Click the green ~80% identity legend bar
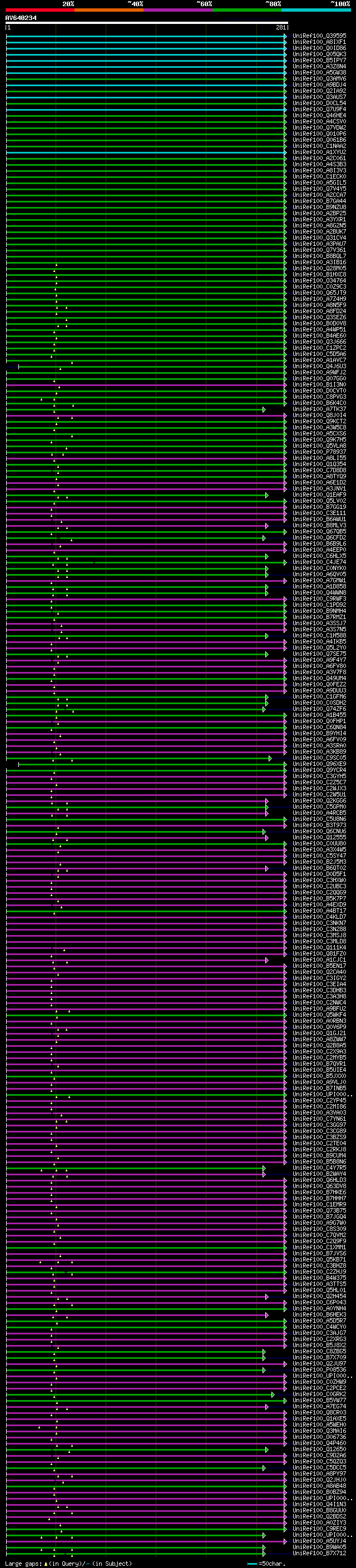 coord(246,10)
